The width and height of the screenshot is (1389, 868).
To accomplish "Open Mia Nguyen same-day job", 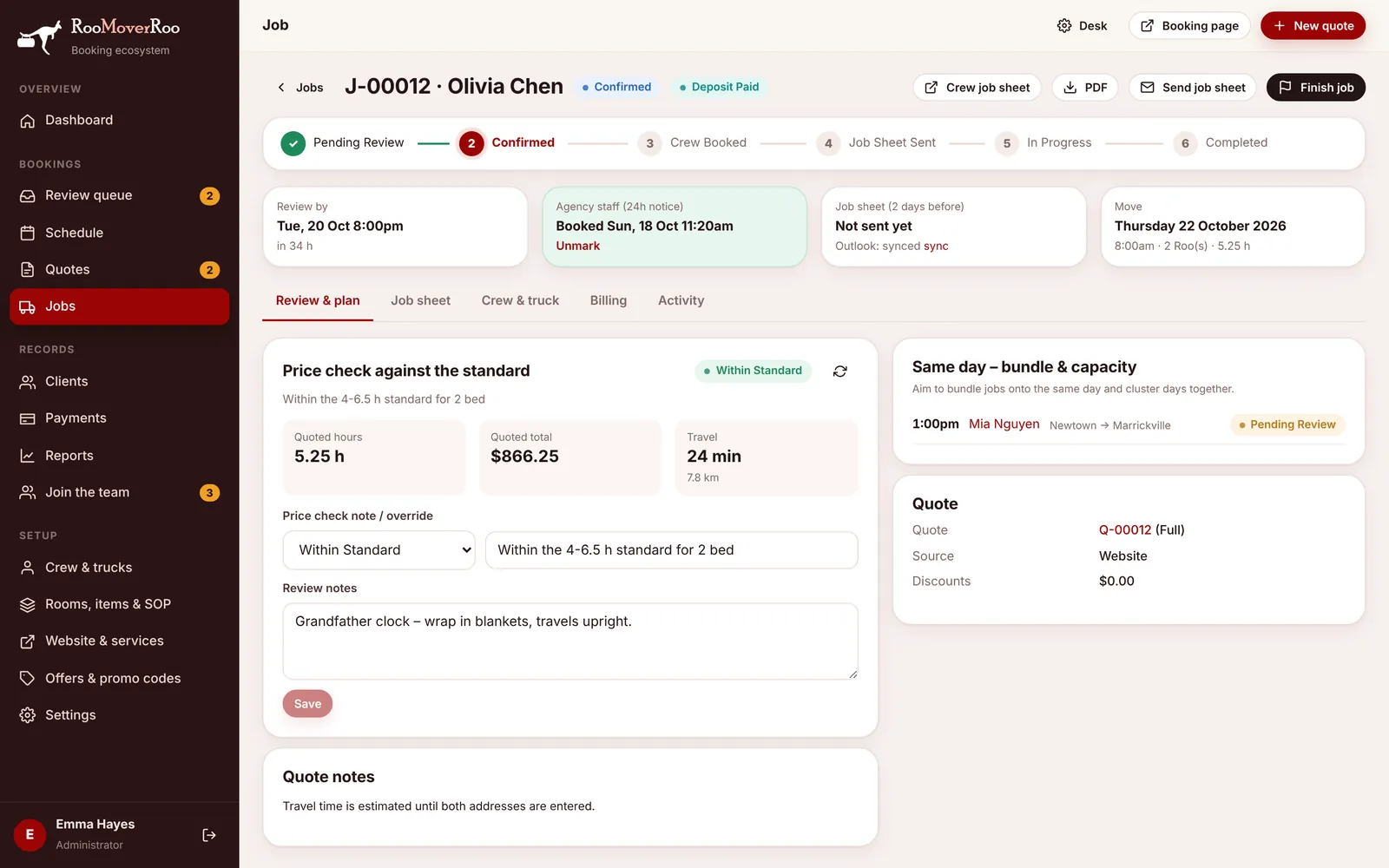I will pos(1004,424).
